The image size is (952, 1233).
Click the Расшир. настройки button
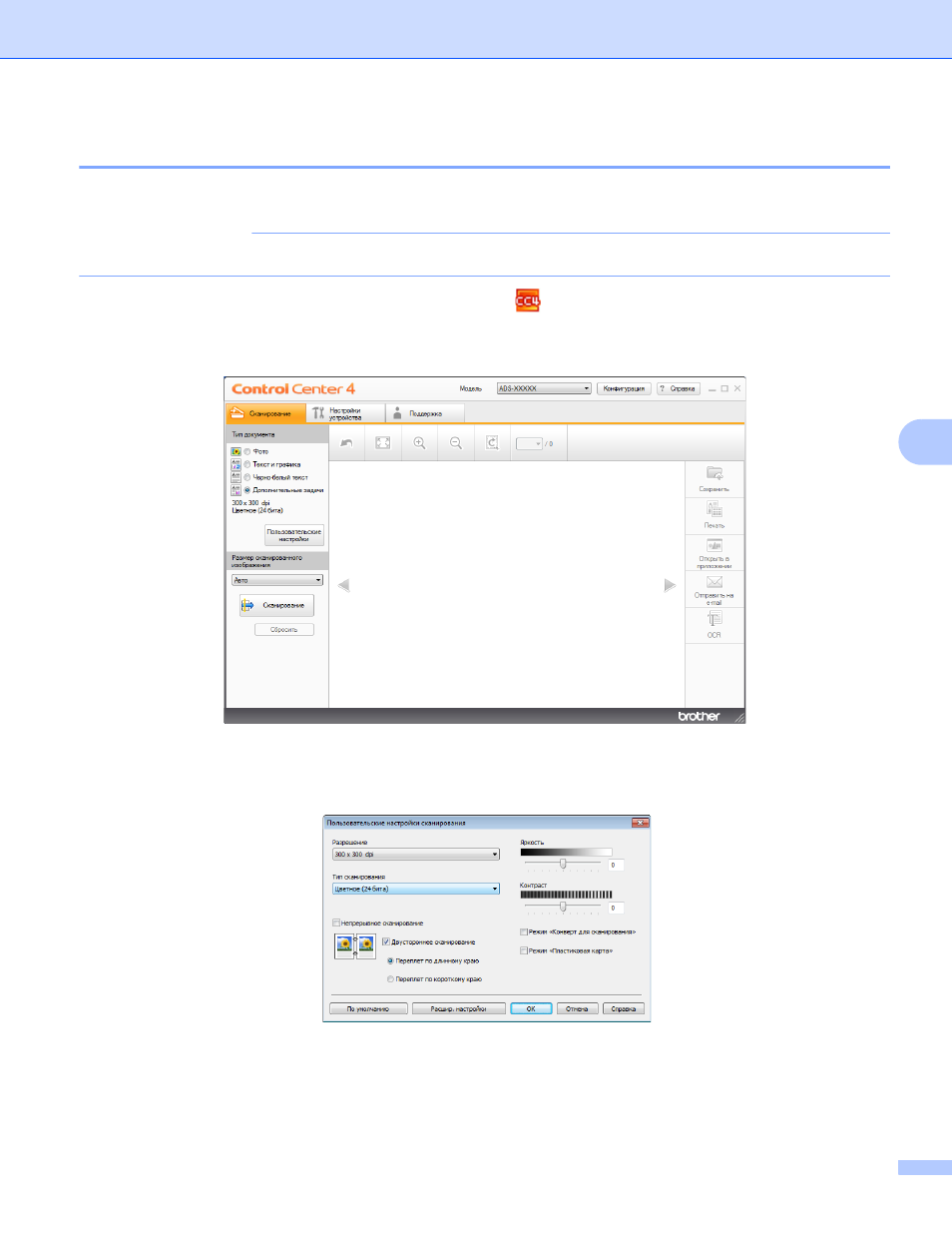pos(459,1008)
